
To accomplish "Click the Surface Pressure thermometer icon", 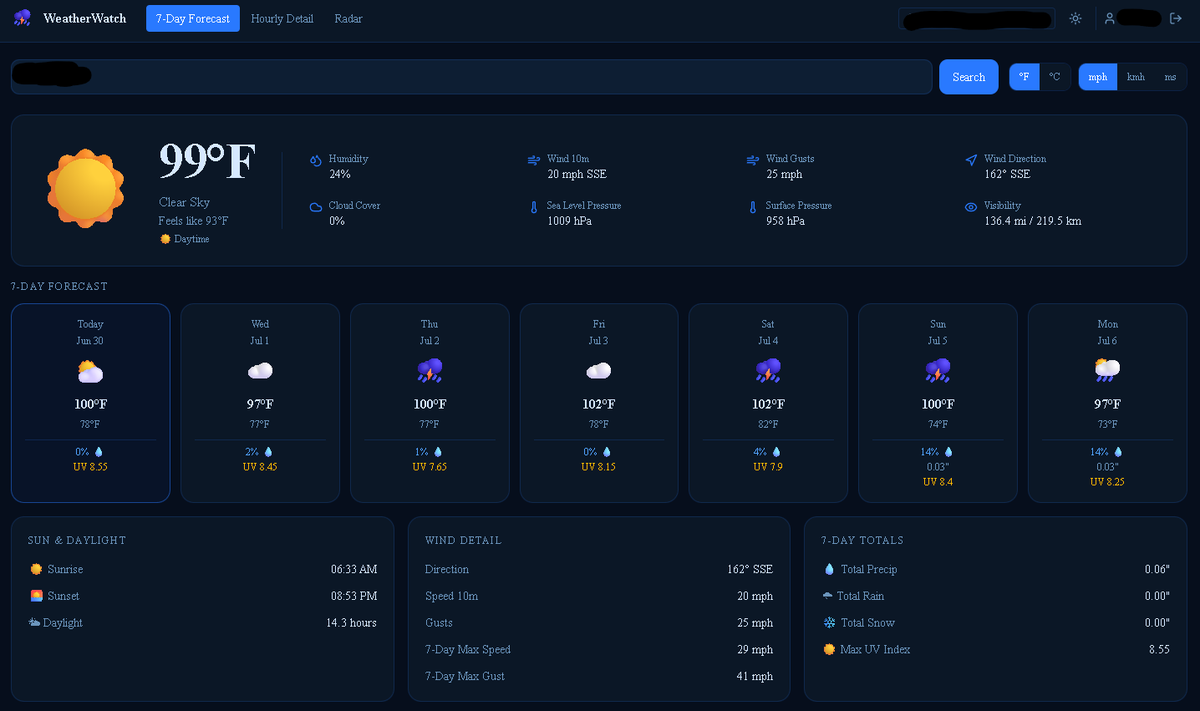I will 752,207.
